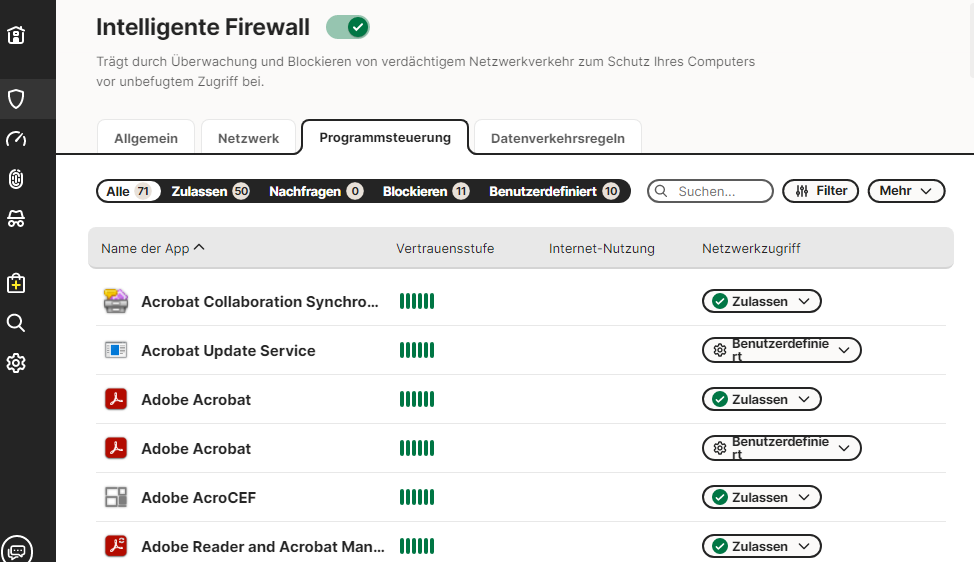
Task: Filter list by Zulassen apps
Action: (x=209, y=191)
